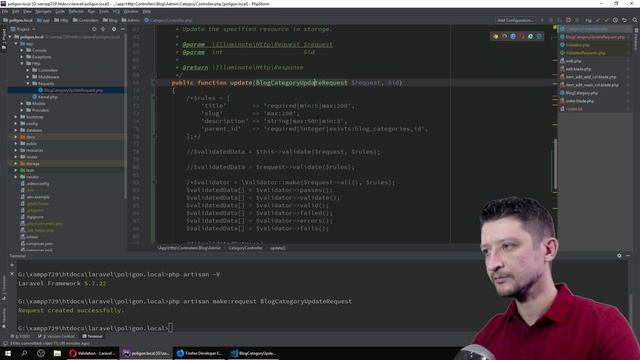Select BlogCategoryUpdateRequest.php in open files list
This screenshot has height=360, width=640.
(x=594, y=37)
